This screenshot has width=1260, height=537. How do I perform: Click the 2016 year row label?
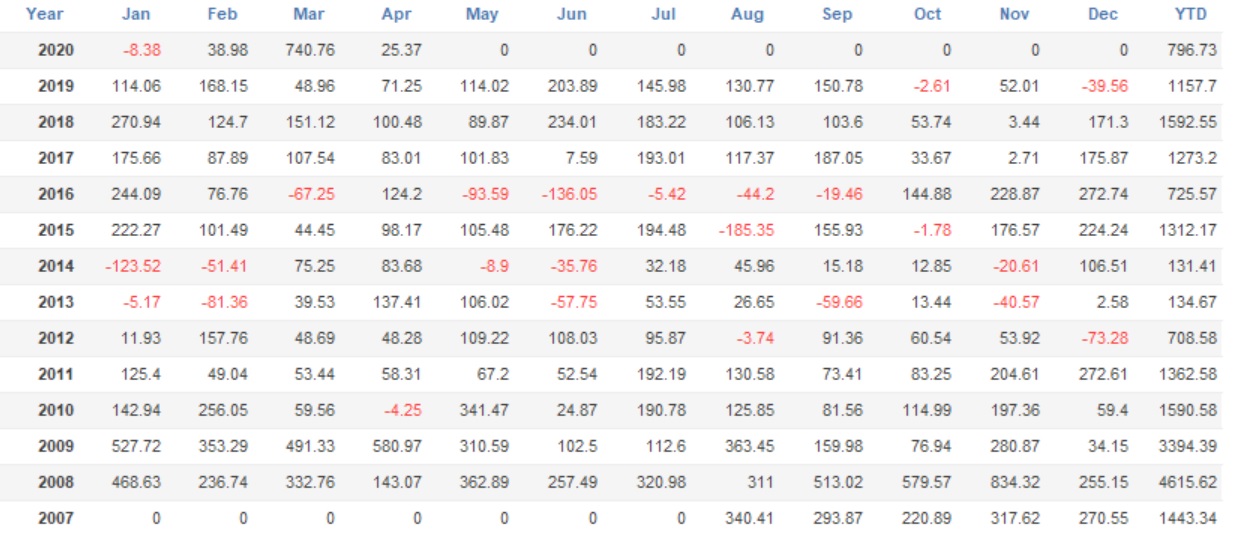(56, 194)
